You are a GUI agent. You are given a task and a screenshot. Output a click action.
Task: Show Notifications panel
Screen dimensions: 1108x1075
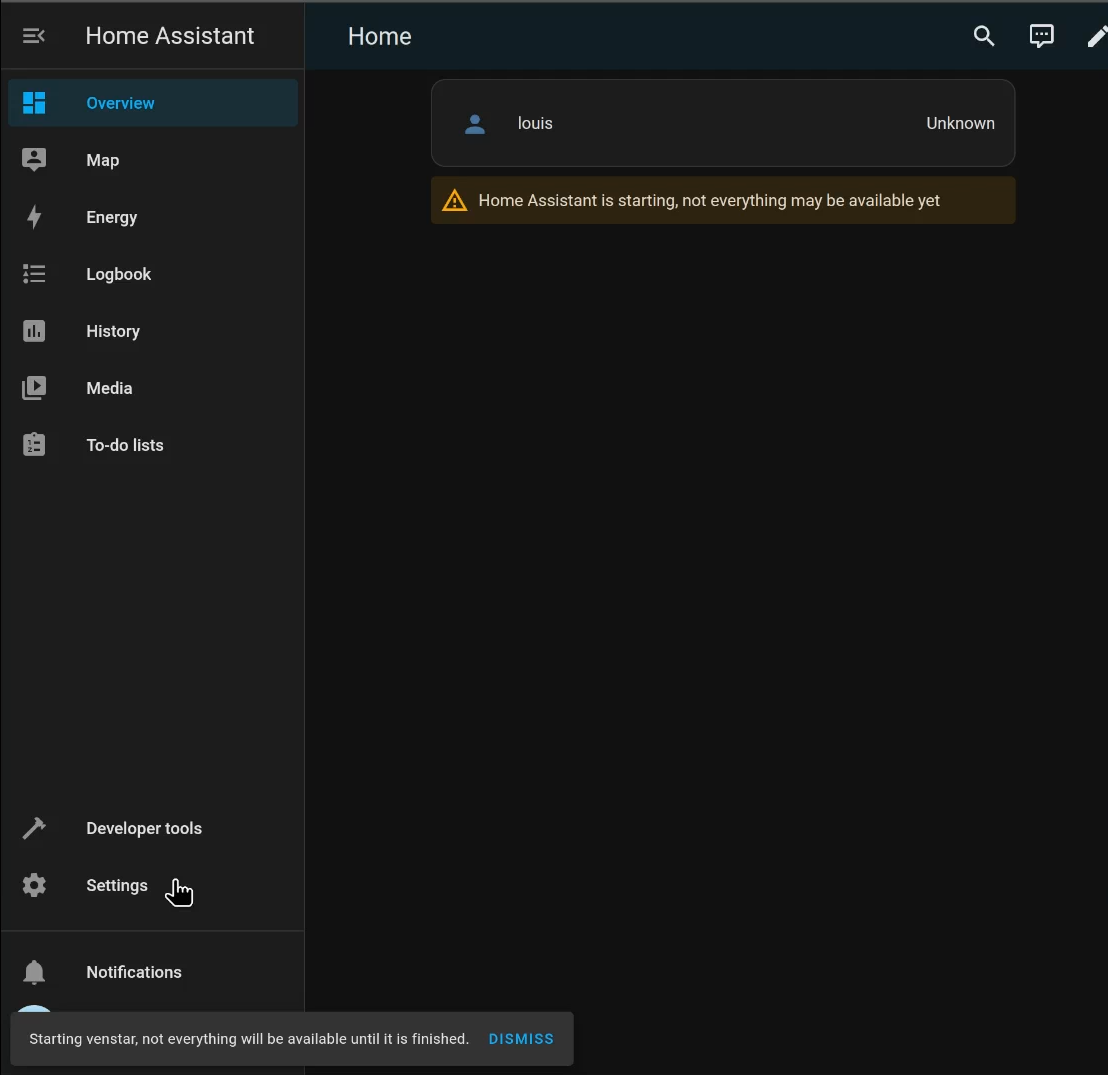[x=153, y=973]
